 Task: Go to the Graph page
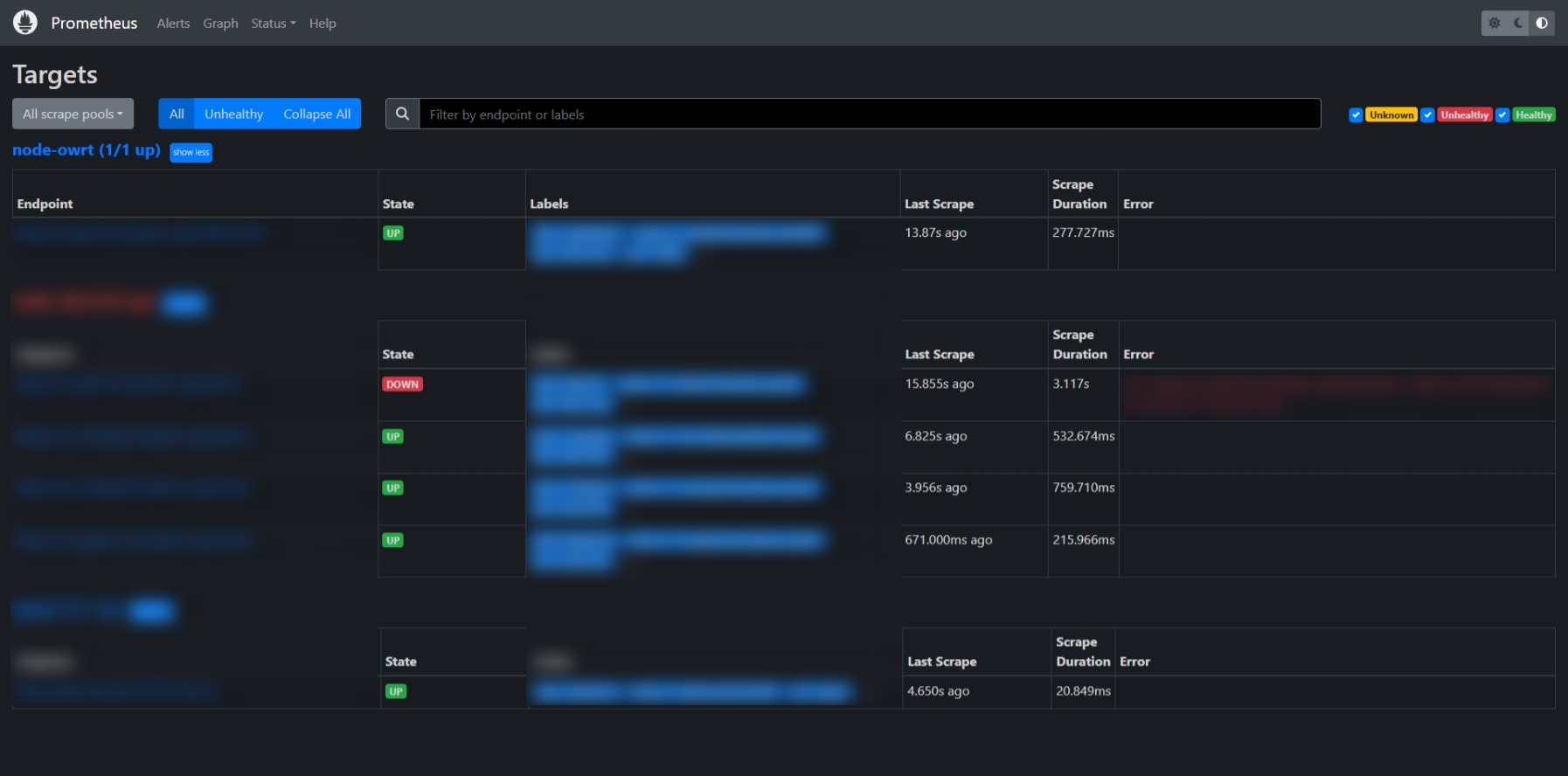click(x=220, y=24)
